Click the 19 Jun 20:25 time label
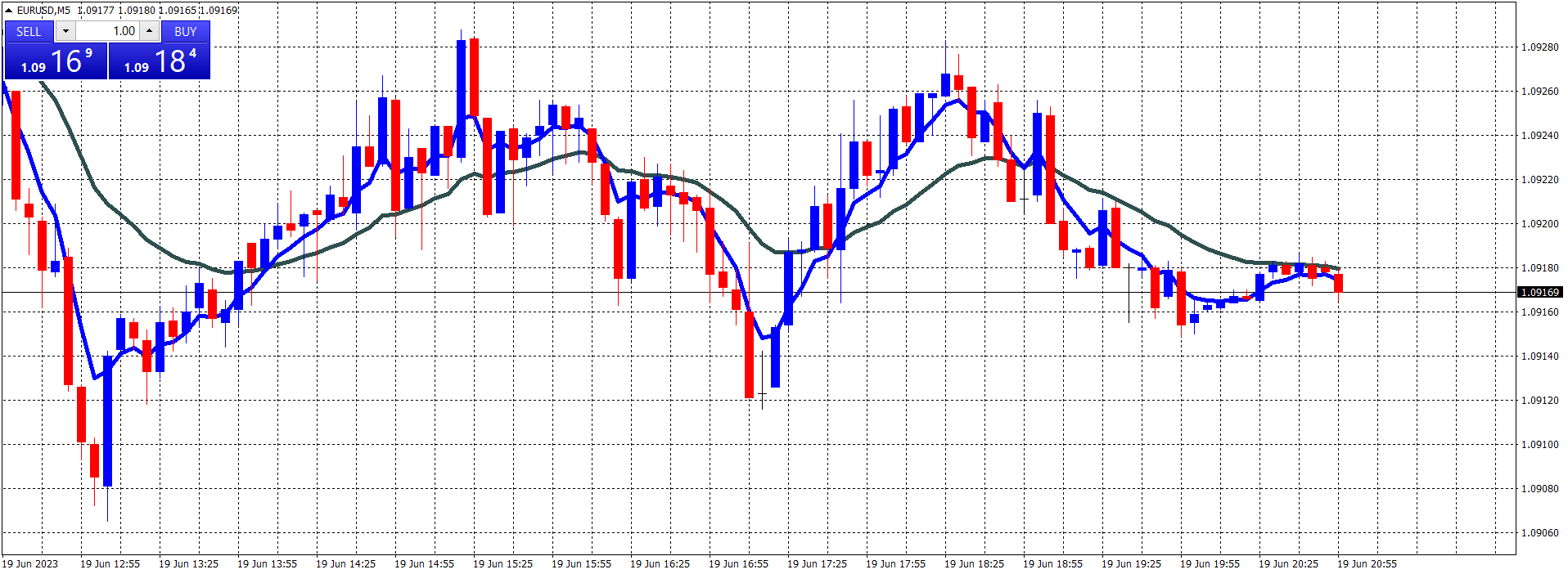 [1288, 564]
